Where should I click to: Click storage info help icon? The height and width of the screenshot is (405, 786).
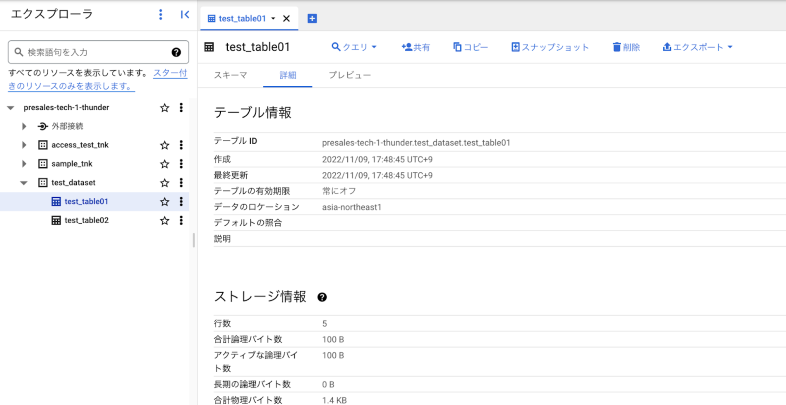322,298
